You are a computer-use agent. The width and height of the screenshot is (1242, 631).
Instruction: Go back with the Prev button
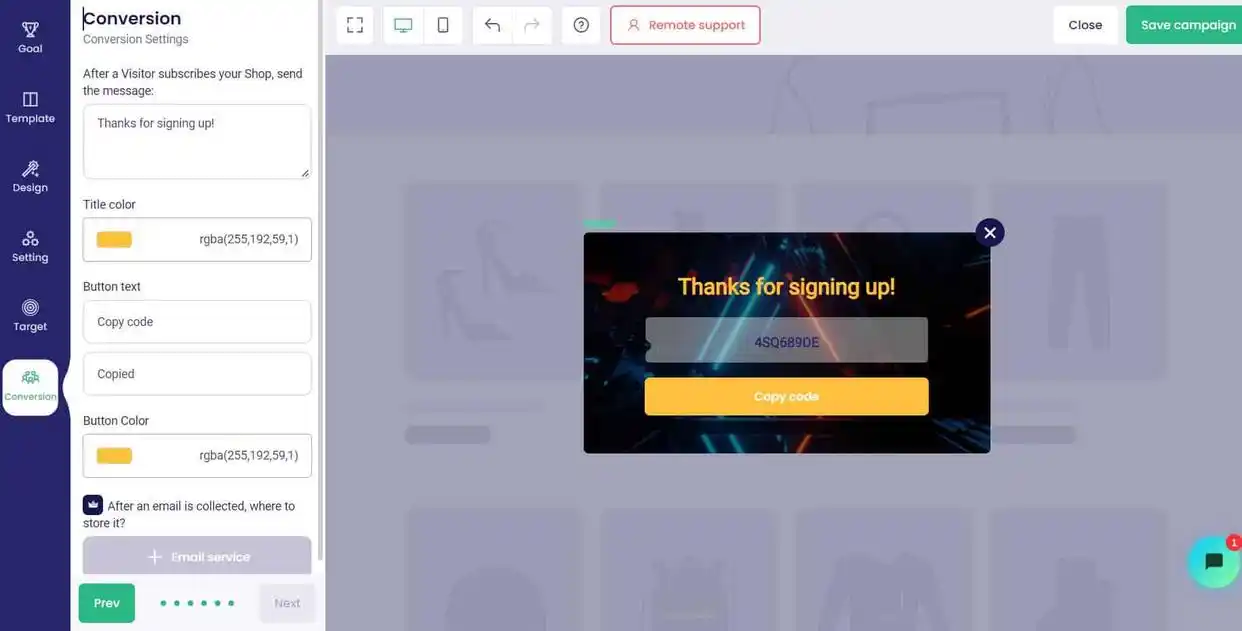pos(107,603)
